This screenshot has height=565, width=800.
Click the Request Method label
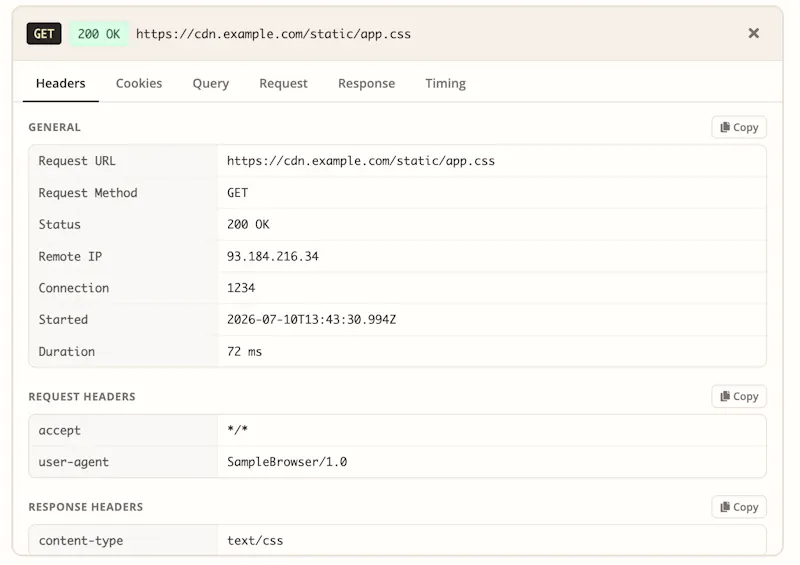click(x=88, y=192)
